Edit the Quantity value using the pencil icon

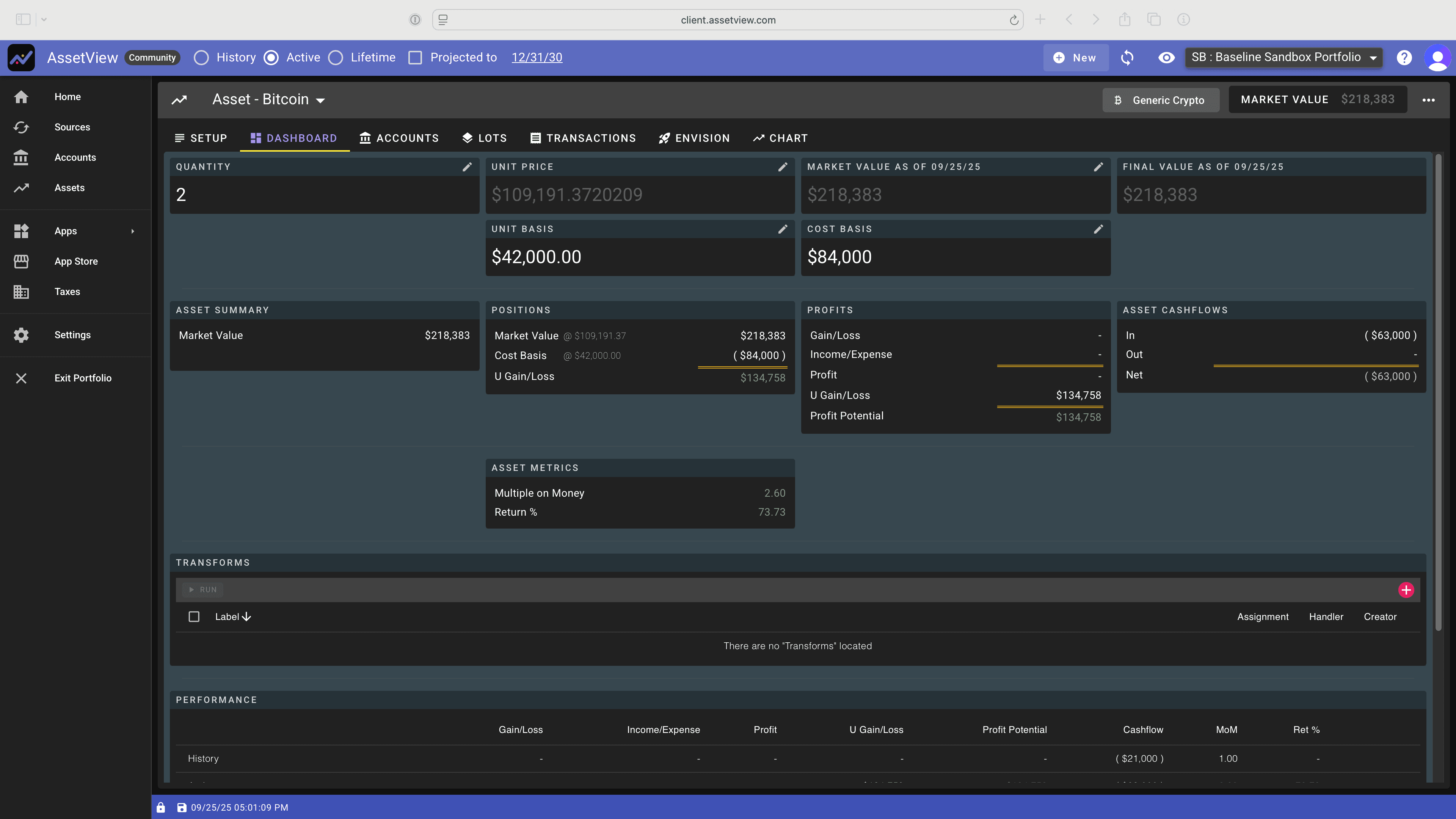(468, 167)
